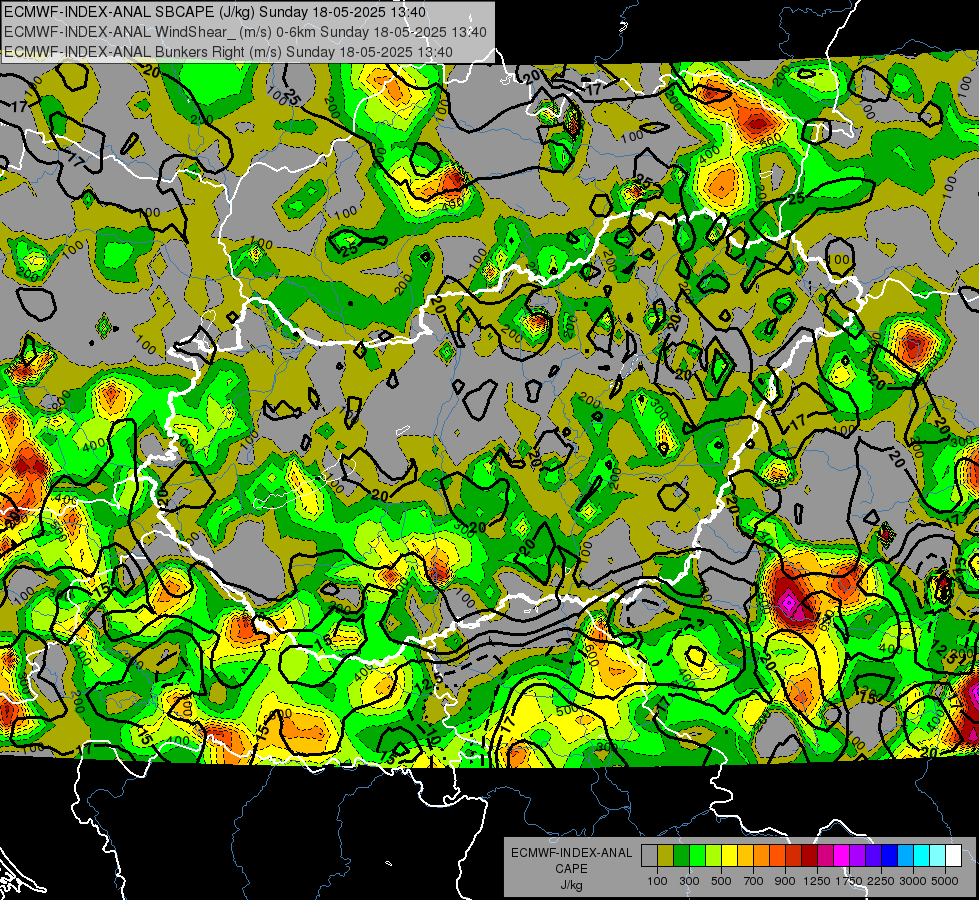Click the pink-magenta swatch right of 1250
The width and height of the screenshot is (979, 900).
tap(825, 856)
